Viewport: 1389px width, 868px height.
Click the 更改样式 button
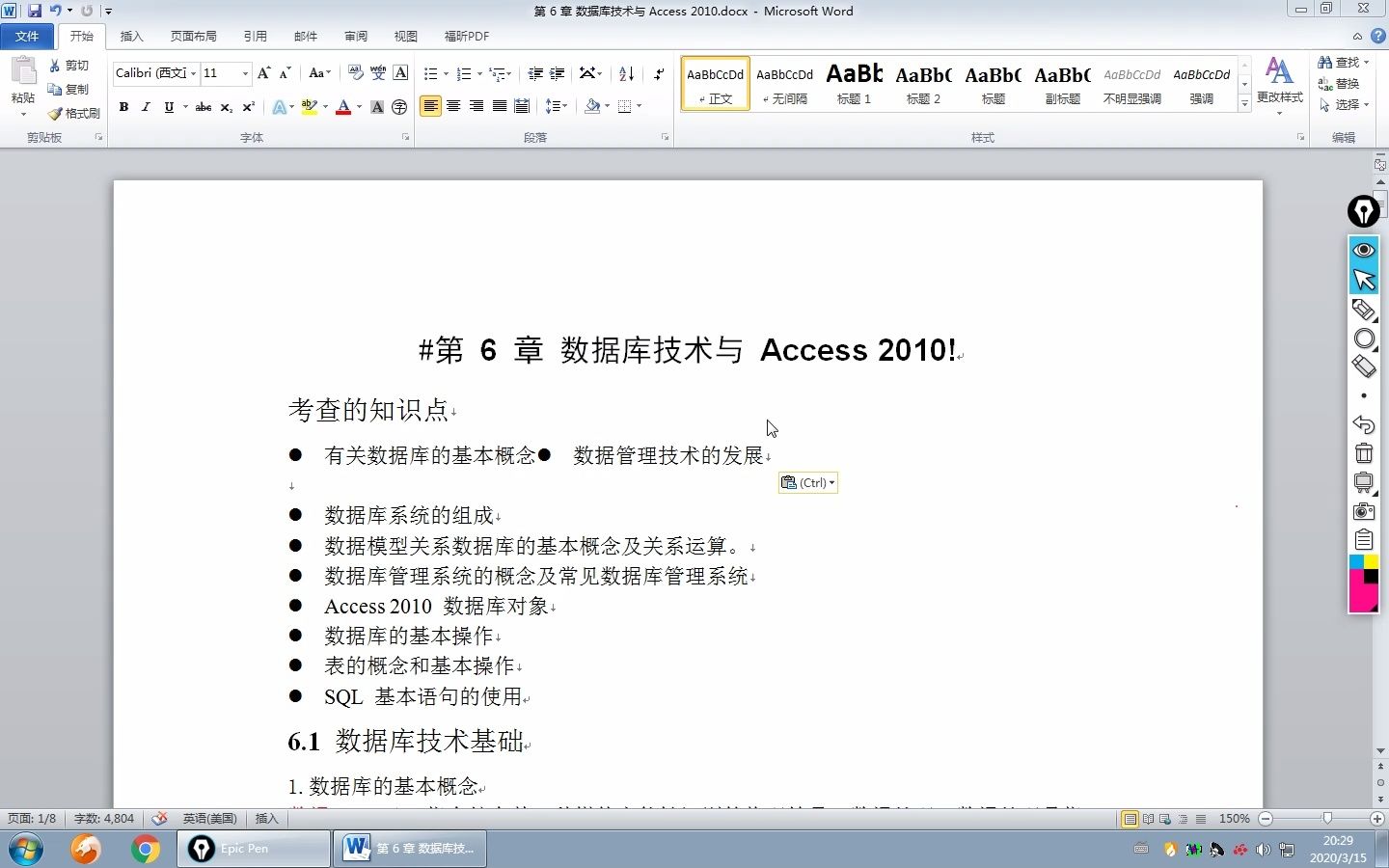click(x=1280, y=85)
